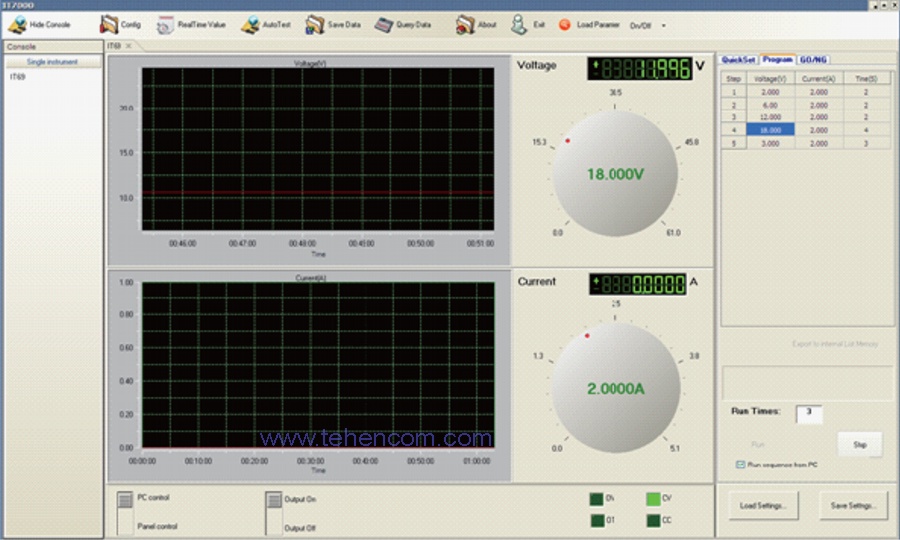The width and height of the screenshot is (900, 540).
Task: Open the Config toolbar icon
Action: (x=108, y=25)
